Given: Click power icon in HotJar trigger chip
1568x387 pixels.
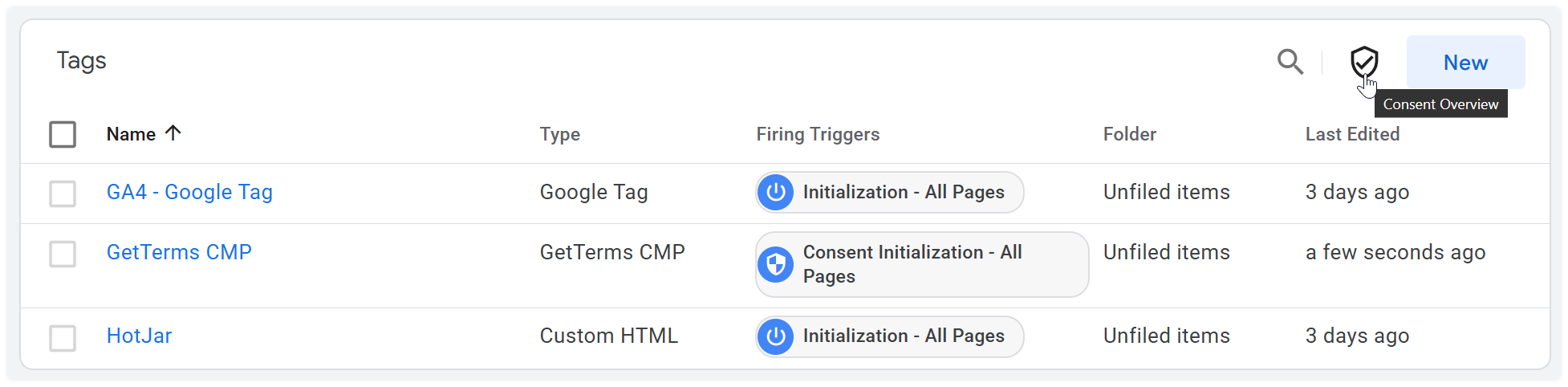Looking at the screenshot, I should click(x=776, y=337).
